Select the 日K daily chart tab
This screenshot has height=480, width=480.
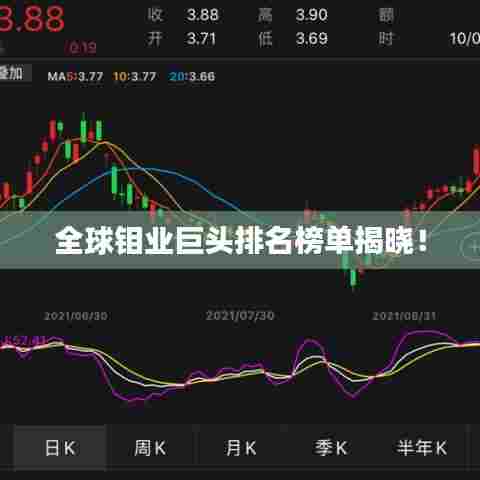pyautogui.click(x=60, y=448)
